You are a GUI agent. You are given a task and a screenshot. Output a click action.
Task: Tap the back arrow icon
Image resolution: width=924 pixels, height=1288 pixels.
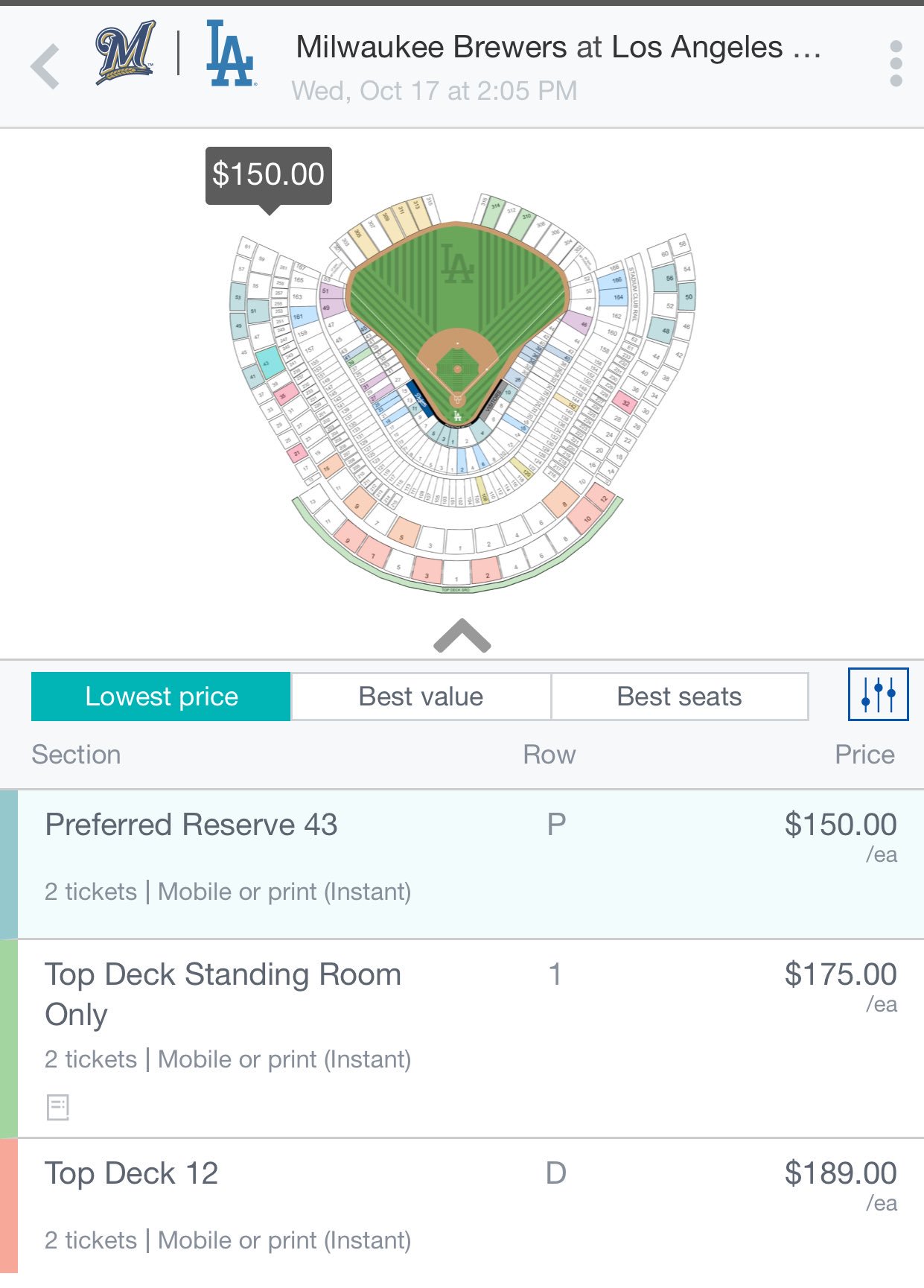point(45,66)
